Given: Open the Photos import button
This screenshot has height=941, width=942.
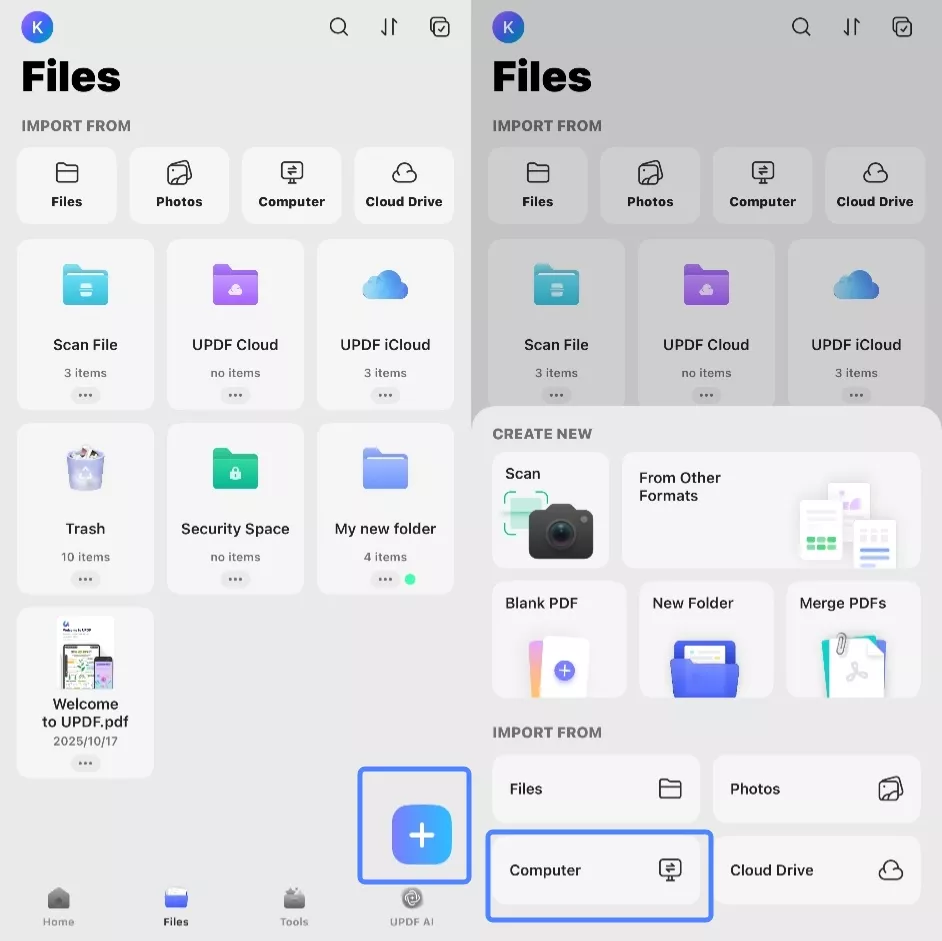Looking at the screenshot, I should coord(816,788).
